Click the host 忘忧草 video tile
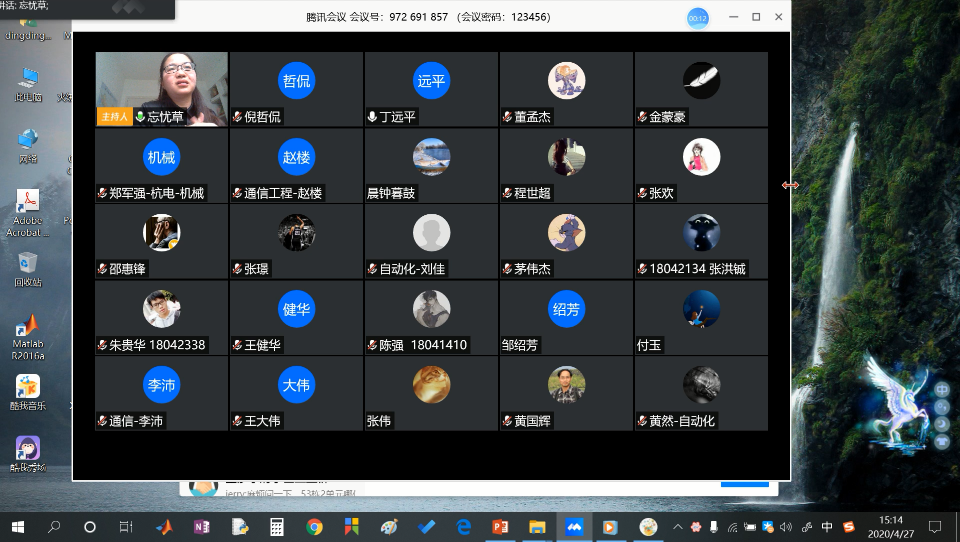960x542 pixels. point(162,89)
